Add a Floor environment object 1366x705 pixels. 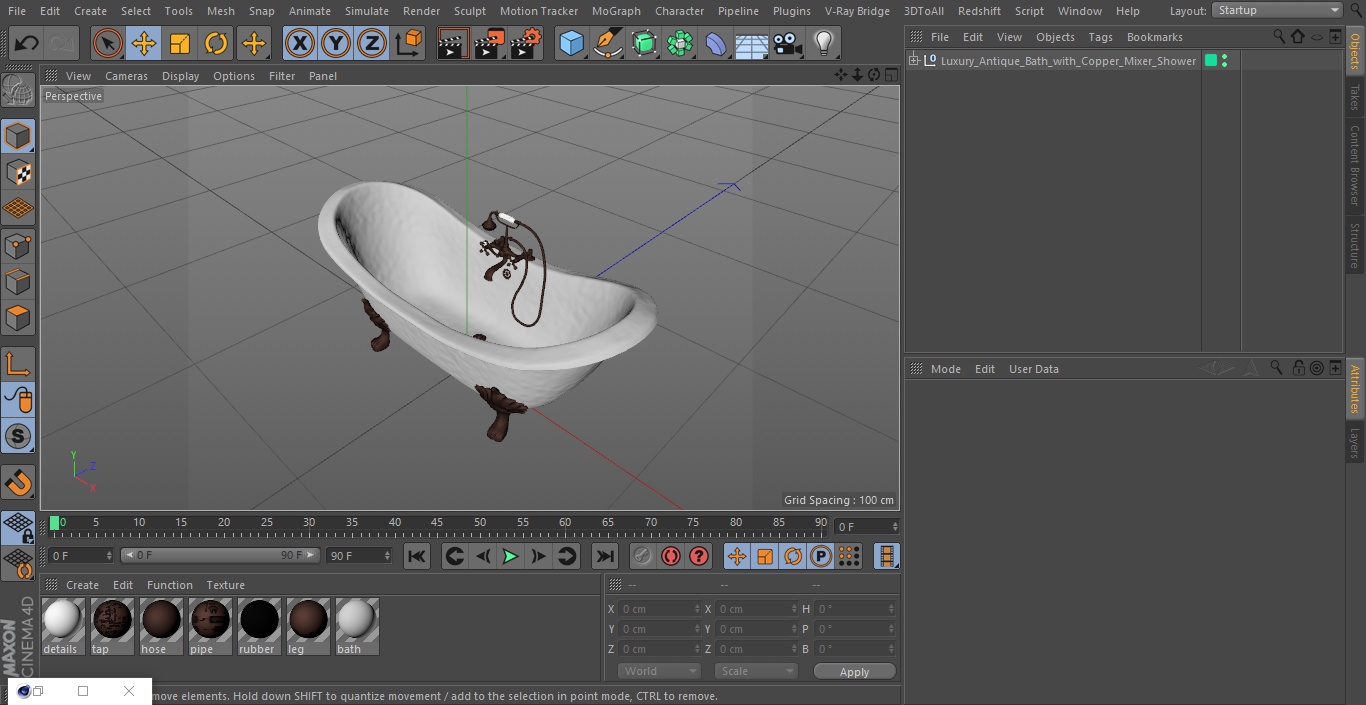coord(751,44)
